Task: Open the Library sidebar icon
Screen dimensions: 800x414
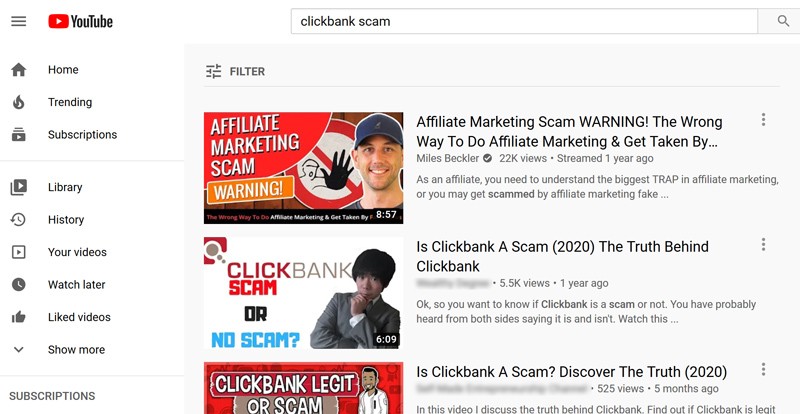Action: point(19,187)
